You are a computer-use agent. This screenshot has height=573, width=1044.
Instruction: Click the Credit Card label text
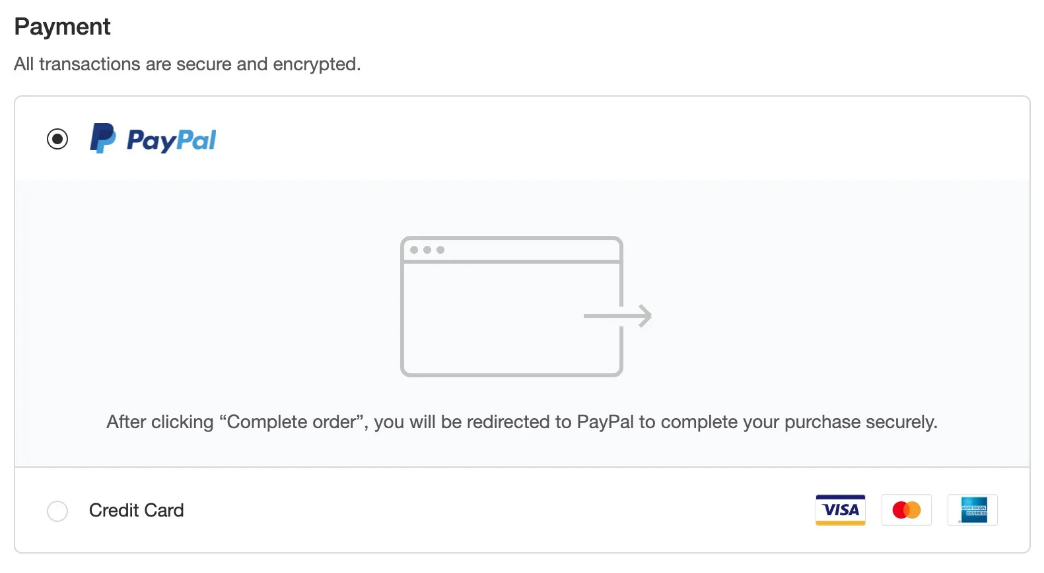[136, 510]
